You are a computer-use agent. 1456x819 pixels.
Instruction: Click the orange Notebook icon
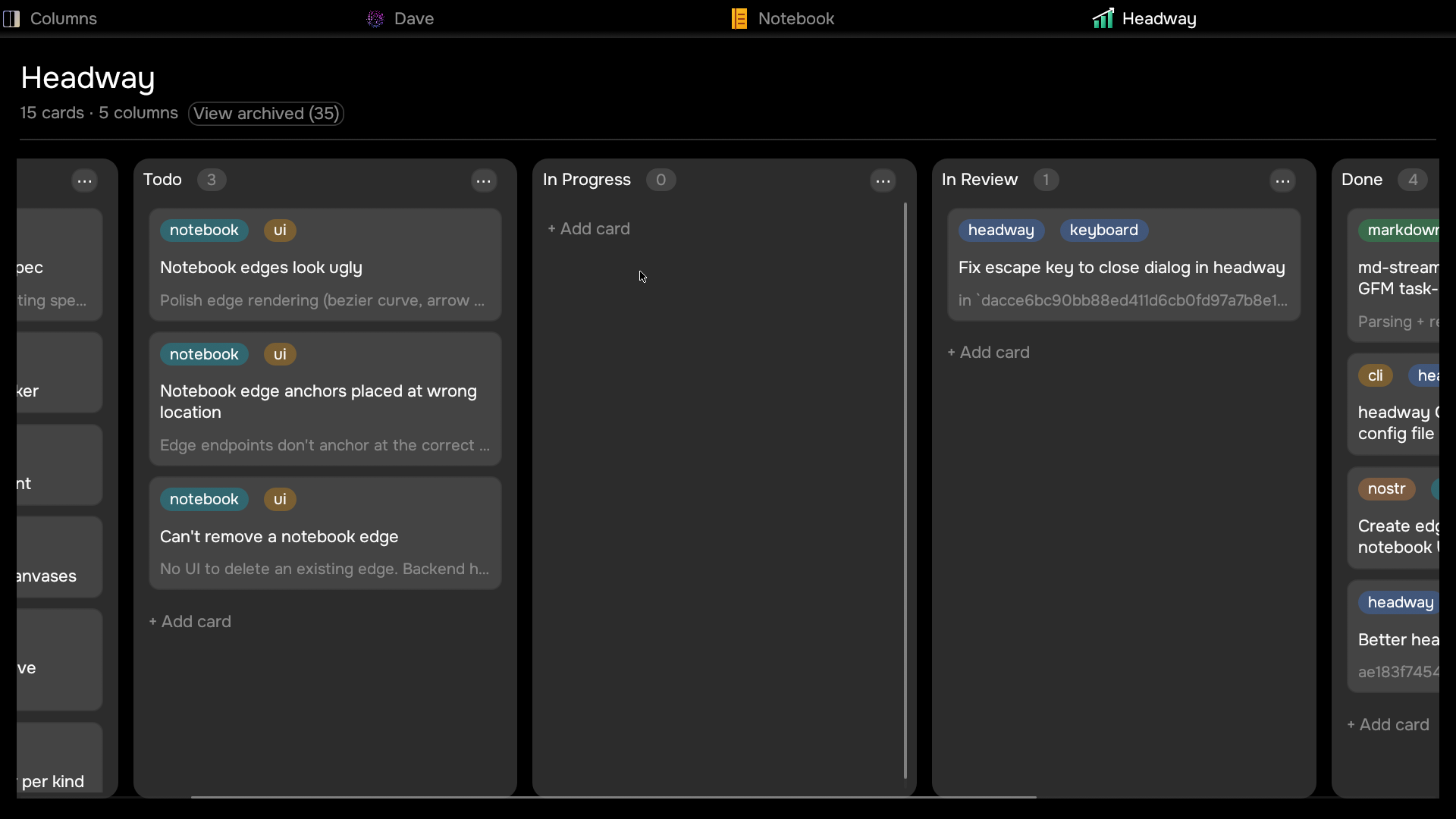click(739, 19)
